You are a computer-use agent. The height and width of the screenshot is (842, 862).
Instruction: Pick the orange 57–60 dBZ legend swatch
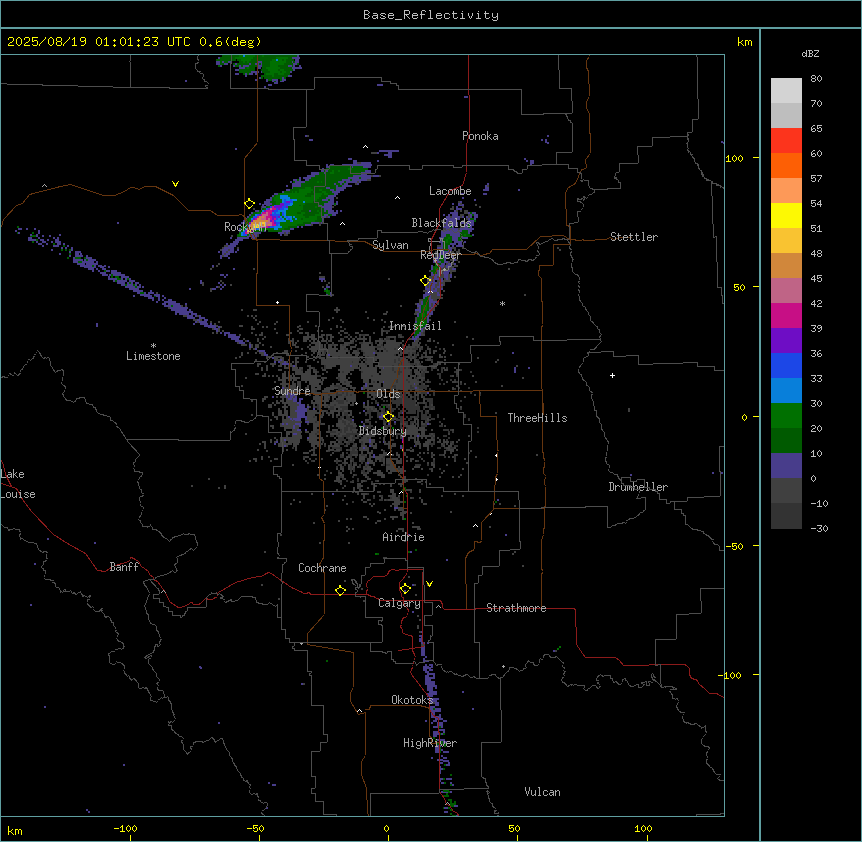pos(786,166)
